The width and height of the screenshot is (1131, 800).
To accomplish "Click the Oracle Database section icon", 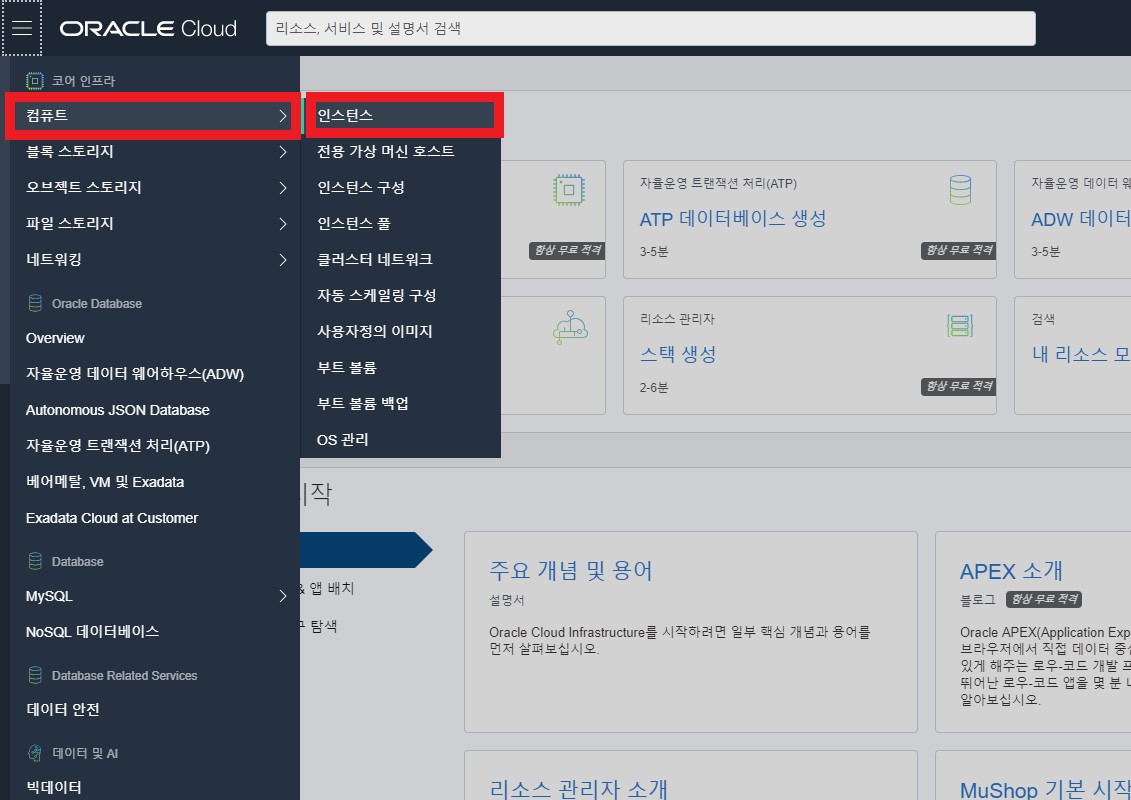I will 34,303.
